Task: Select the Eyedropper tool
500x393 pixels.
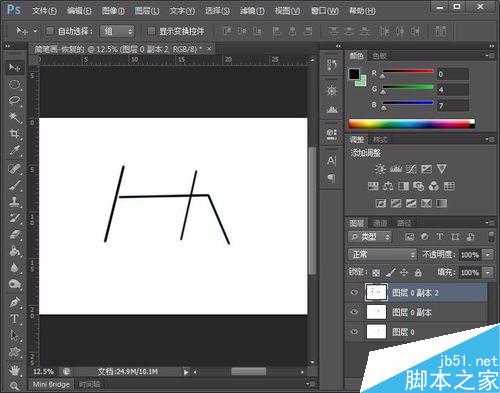Action: [x=14, y=151]
